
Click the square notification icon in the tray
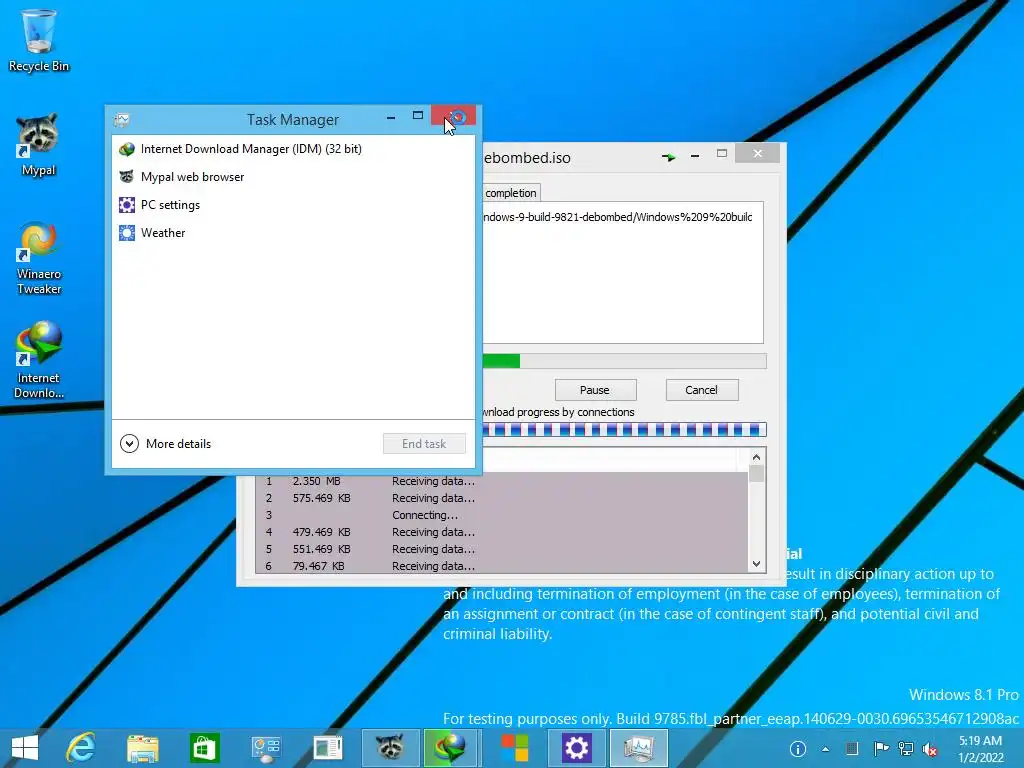pos(852,749)
